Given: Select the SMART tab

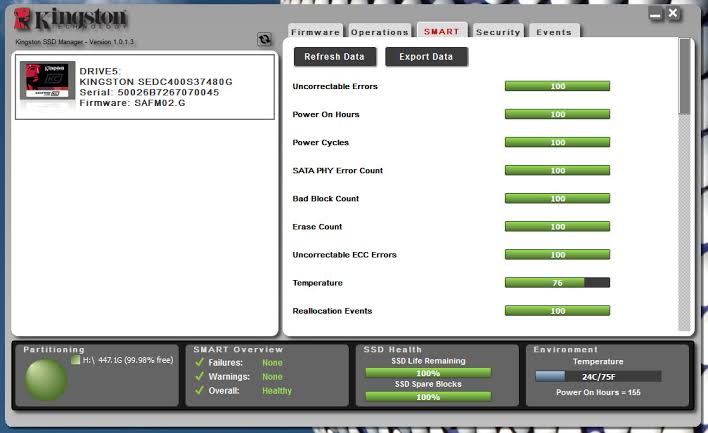Looking at the screenshot, I should click(442, 31).
